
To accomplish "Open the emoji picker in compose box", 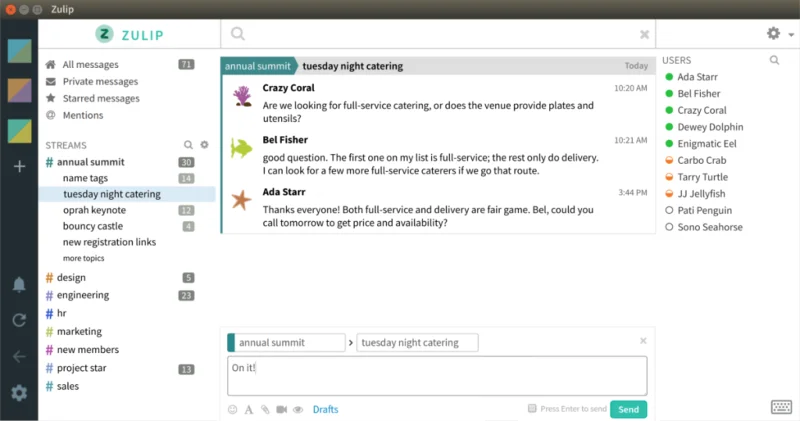I will (233, 409).
